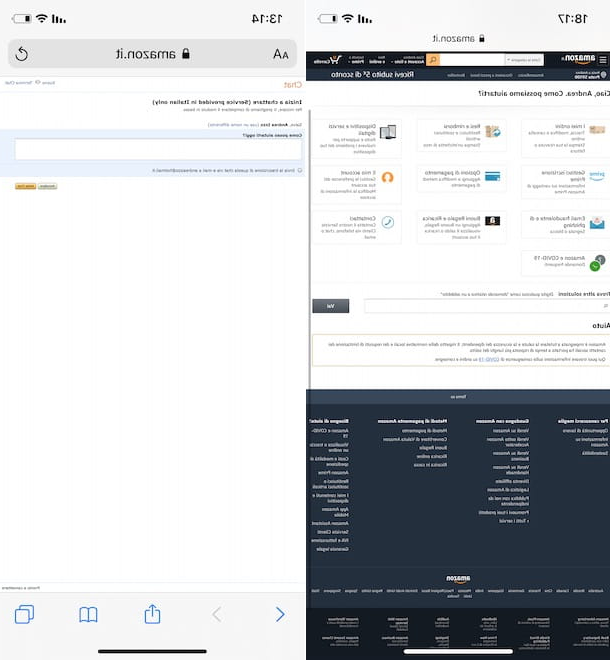Click the 'Ricevi subito 5€ di sconto' banner
Screen dimensions: 610x660
[x=372, y=75]
